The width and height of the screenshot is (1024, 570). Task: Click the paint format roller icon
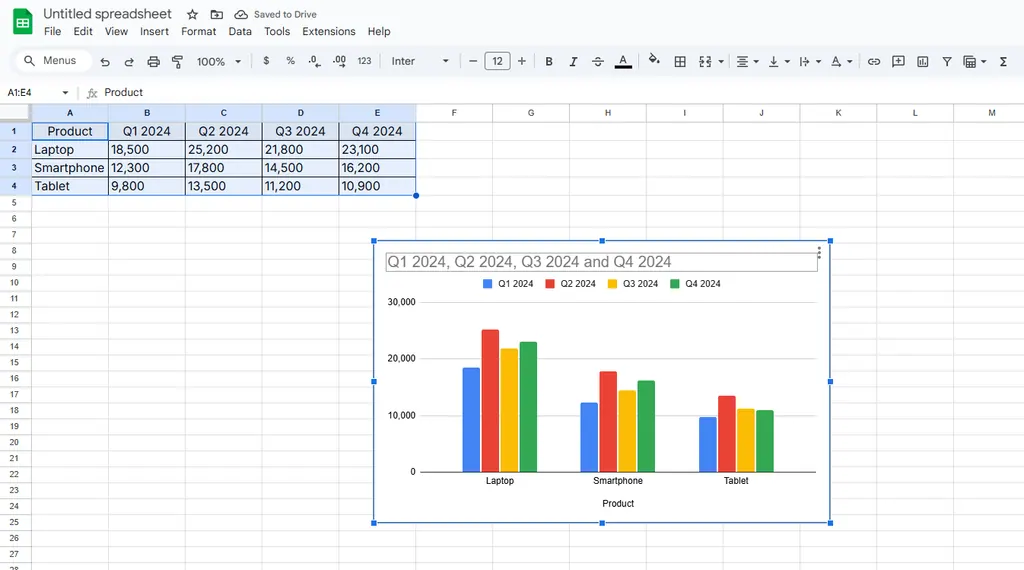click(178, 62)
